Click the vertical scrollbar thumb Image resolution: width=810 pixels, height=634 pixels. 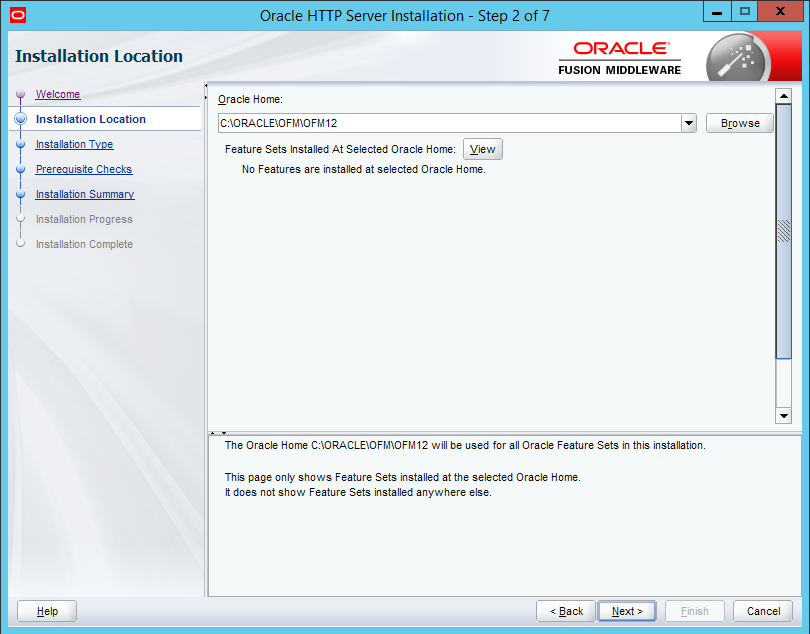point(783,230)
